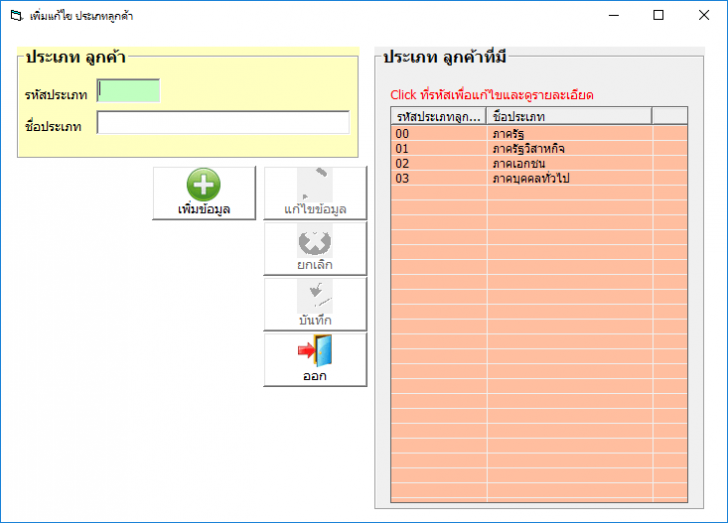Close the window with X button

(x=704, y=15)
